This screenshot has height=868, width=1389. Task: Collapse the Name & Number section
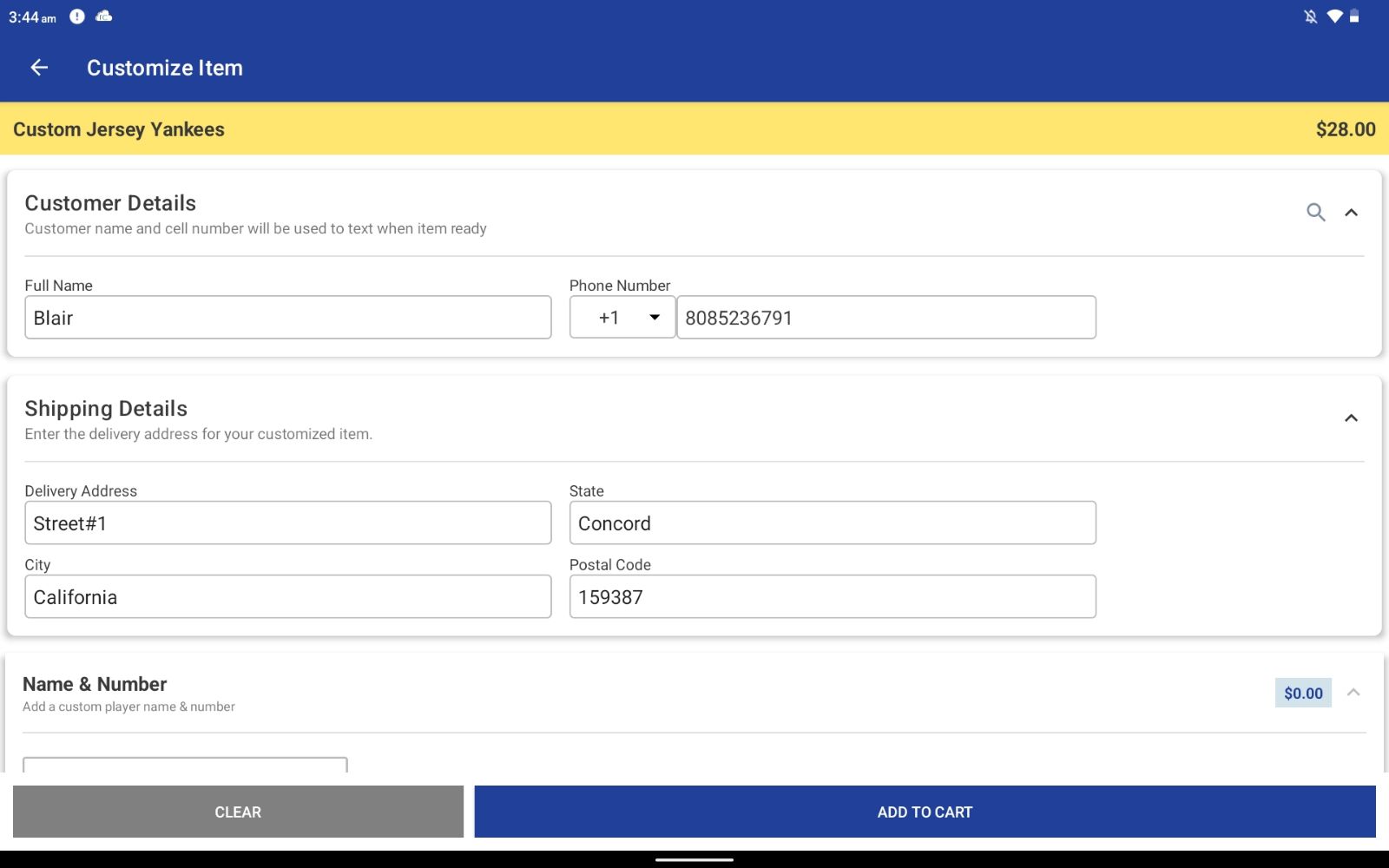pos(1353,692)
